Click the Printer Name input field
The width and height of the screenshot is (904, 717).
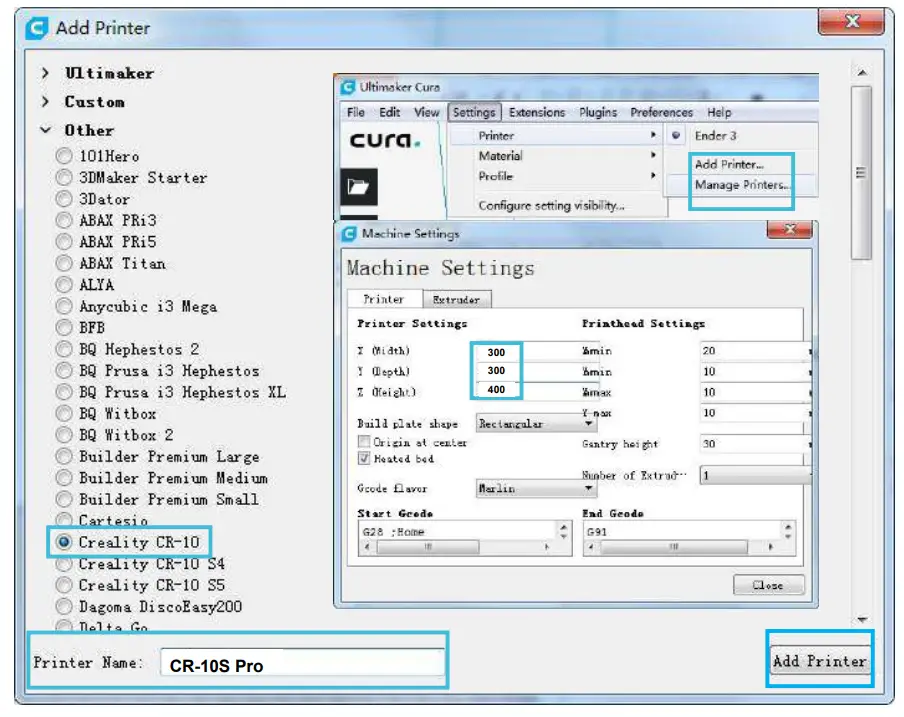pos(302,663)
